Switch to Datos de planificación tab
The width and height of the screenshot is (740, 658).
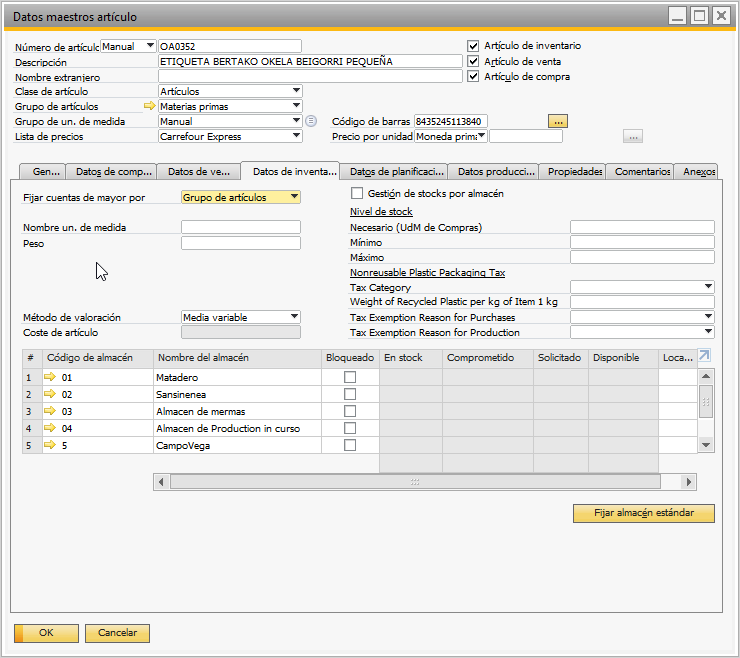(394, 171)
